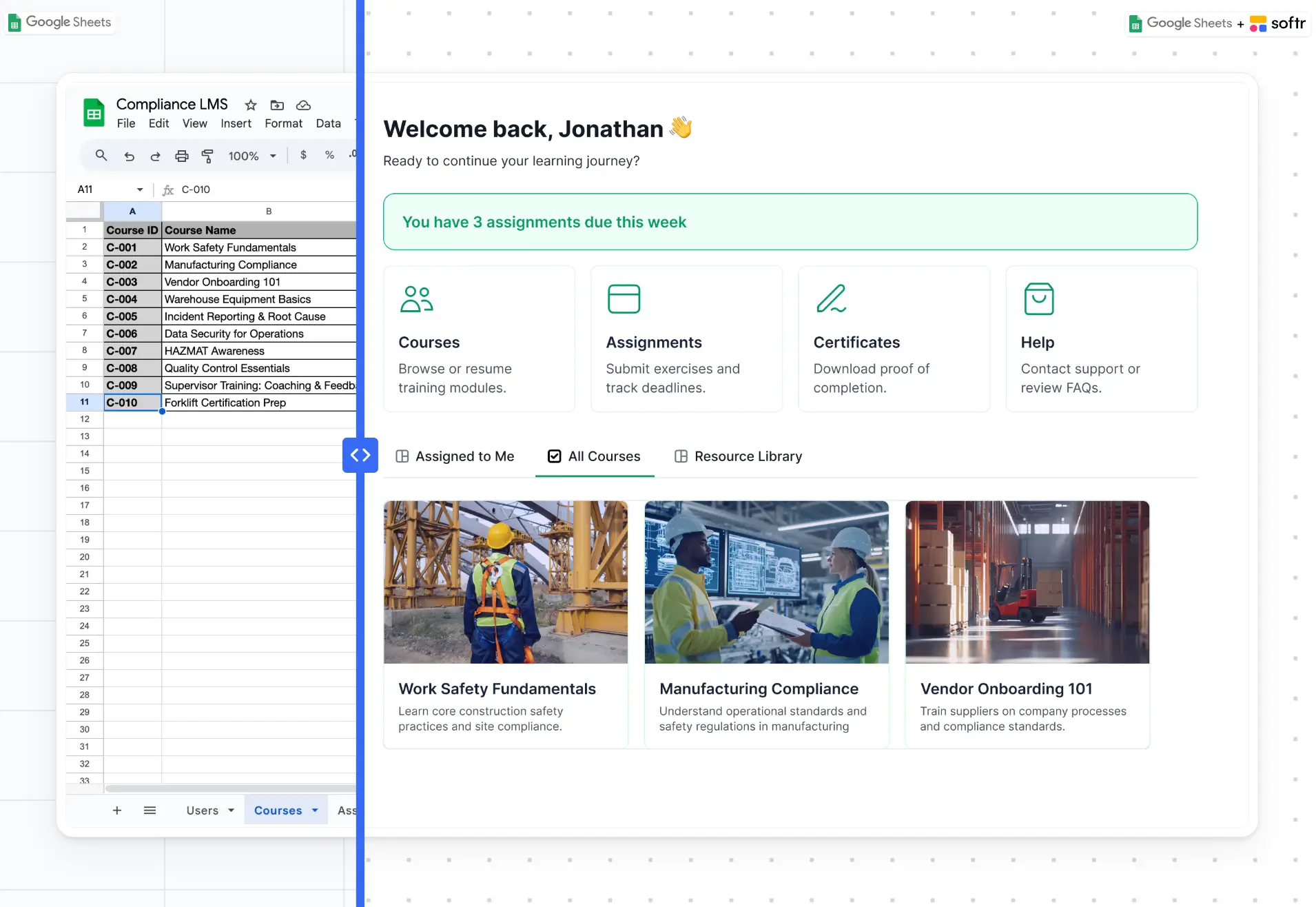This screenshot has height=907, width=1316.
Task: Select column A header
Action: [x=132, y=211]
